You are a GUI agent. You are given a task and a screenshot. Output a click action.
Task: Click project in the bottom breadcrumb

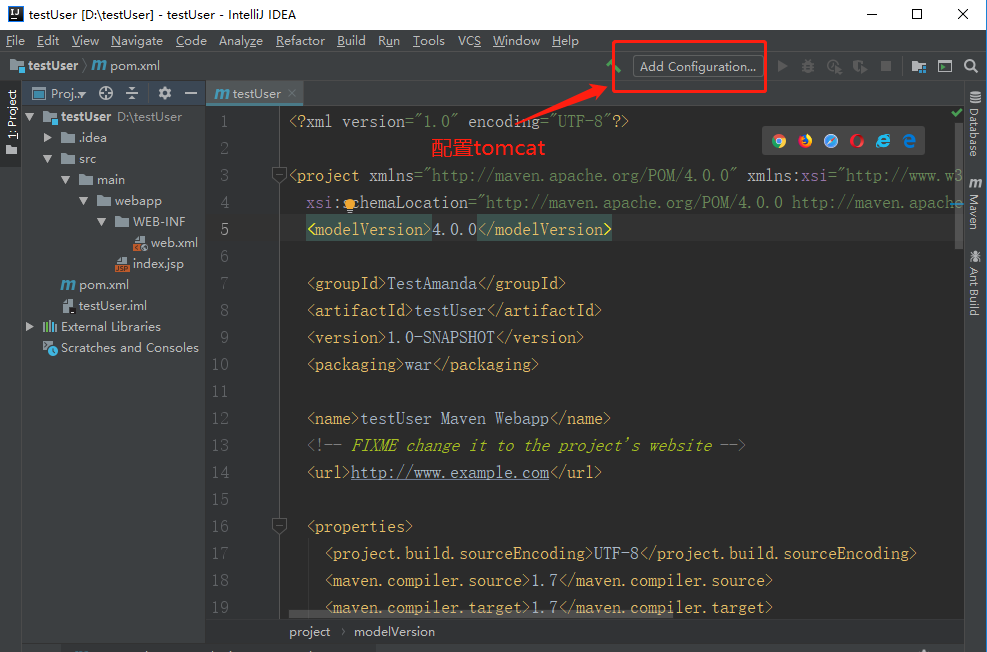pyautogui.click(x=309, y=632)
